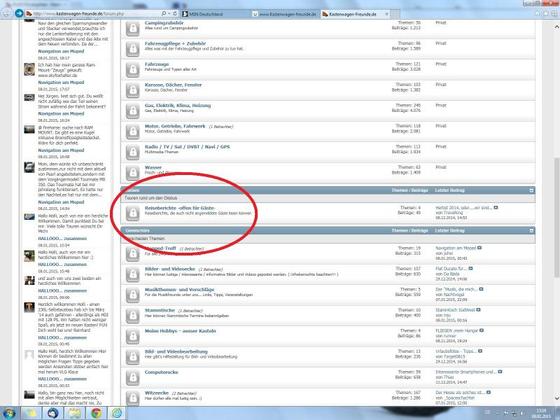Click the lock icon beside Reiseberichte forum
560x420 pixels.
[133, 214]
